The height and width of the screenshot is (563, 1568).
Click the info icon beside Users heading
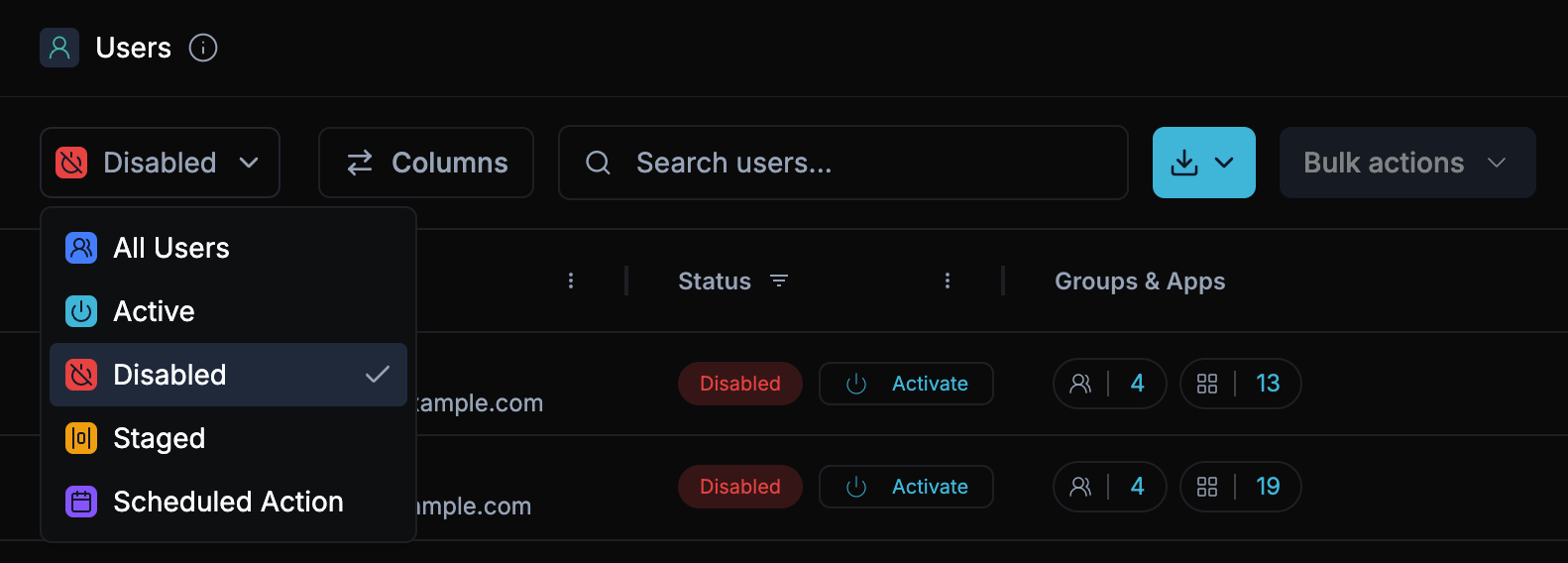203,48
